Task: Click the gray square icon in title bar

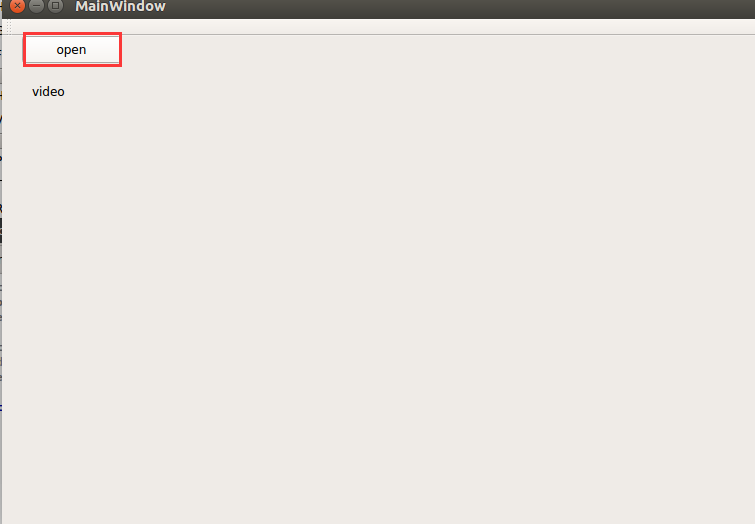Action: 55,6
